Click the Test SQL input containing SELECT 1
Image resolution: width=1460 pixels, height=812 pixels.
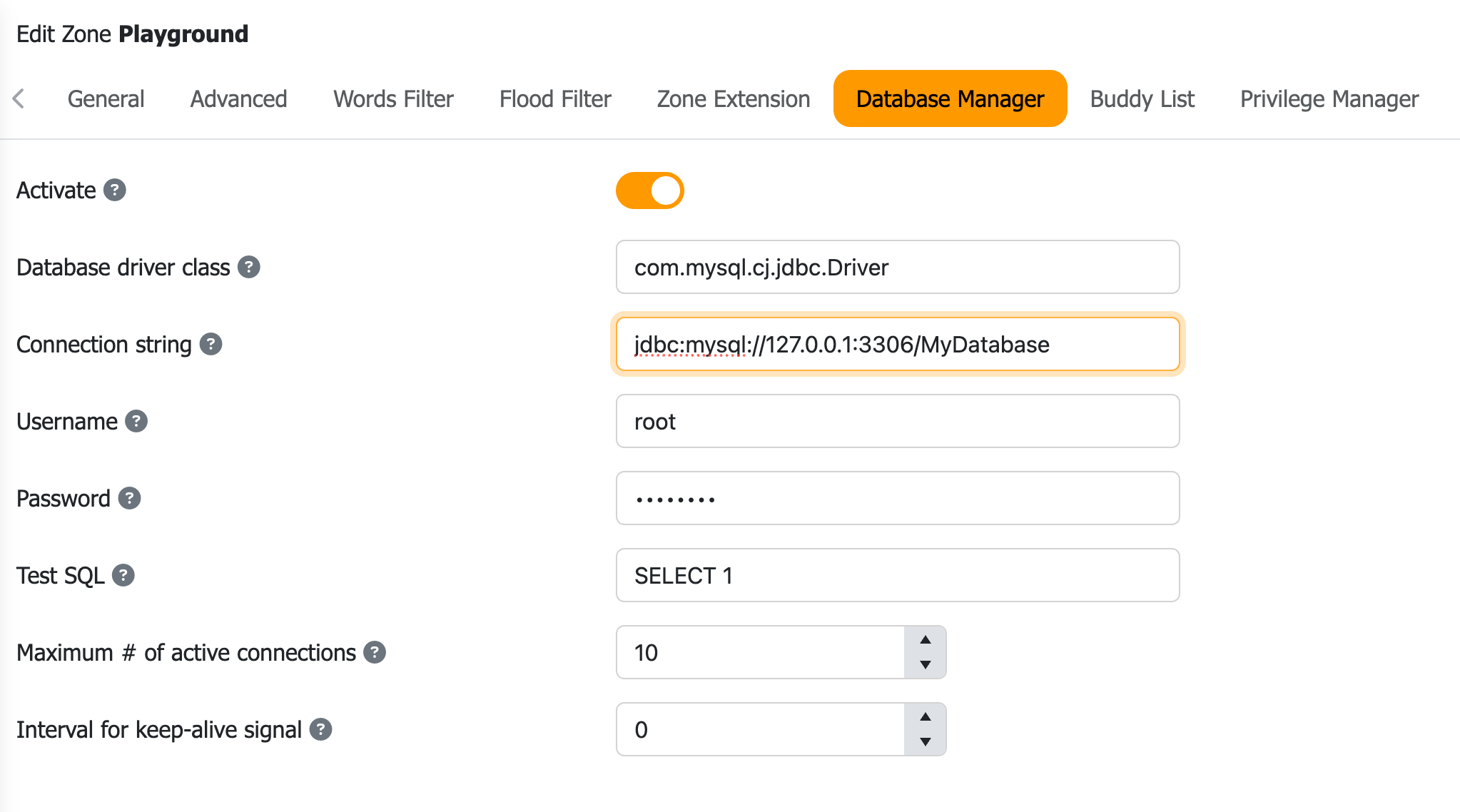point(898,575)
